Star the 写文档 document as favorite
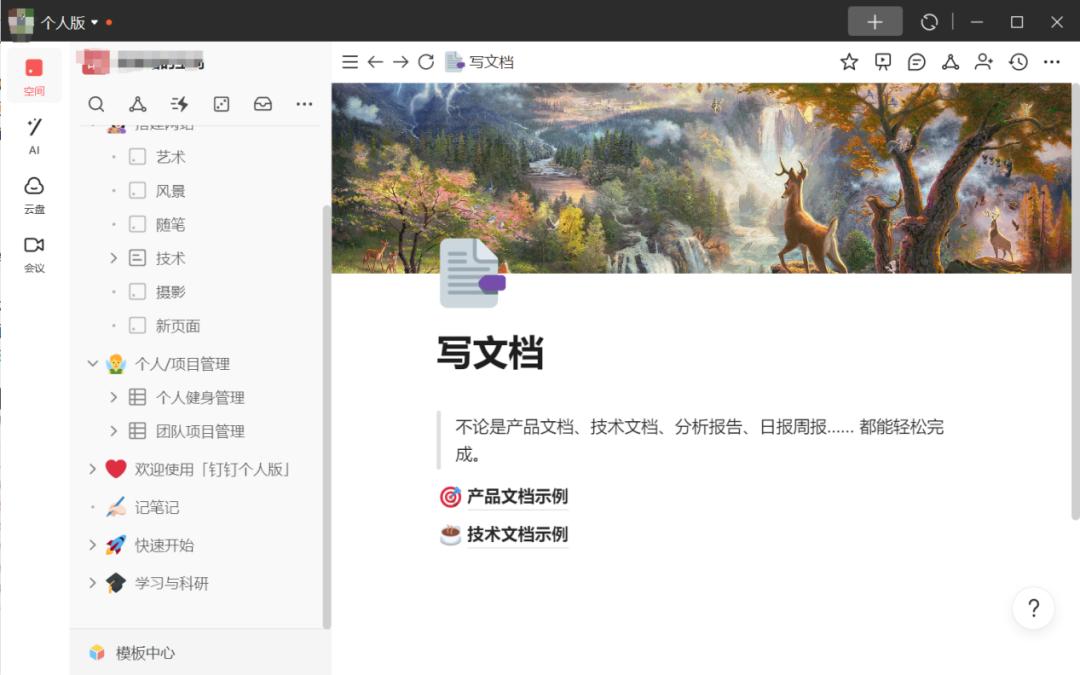The height and width of the screenshot is (675, 1080). point(849,62)
